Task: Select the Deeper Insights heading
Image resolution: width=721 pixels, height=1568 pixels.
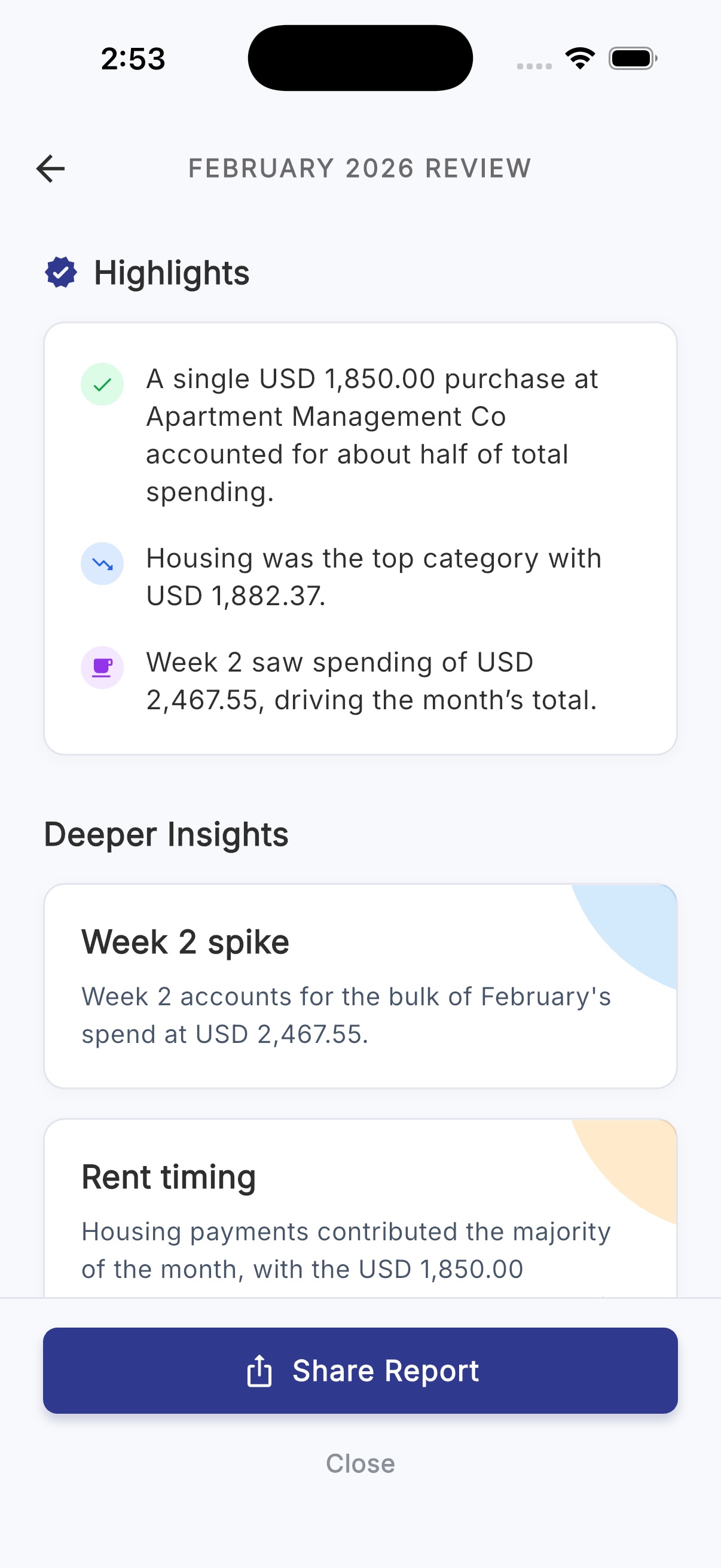Action: click(x=167, y=834)
